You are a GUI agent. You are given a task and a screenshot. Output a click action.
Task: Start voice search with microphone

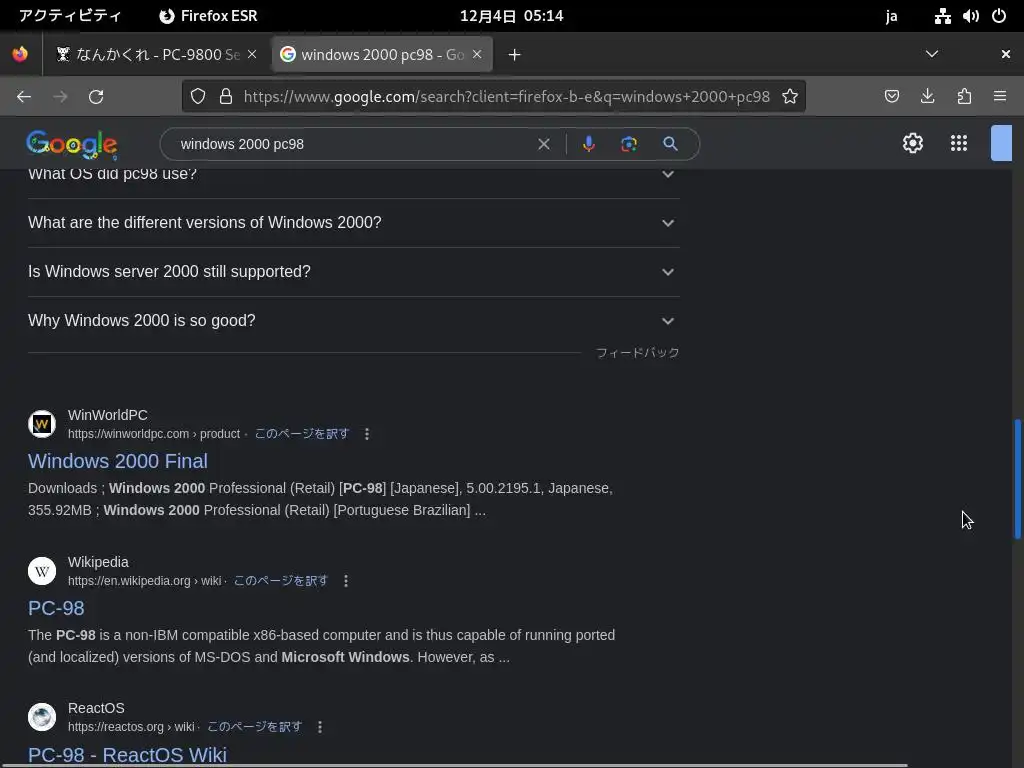pos(588,144)
